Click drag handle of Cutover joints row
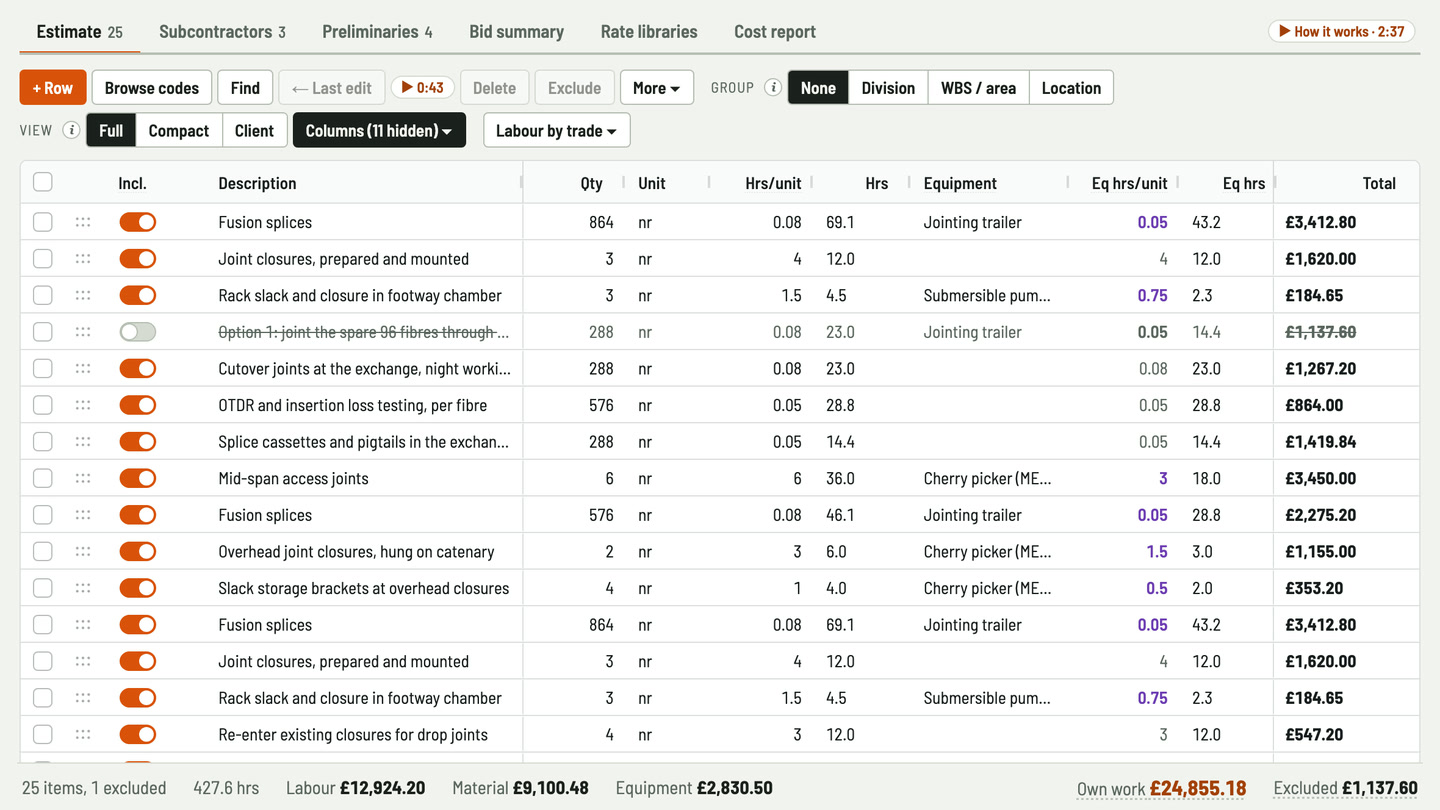 (83, 368)
